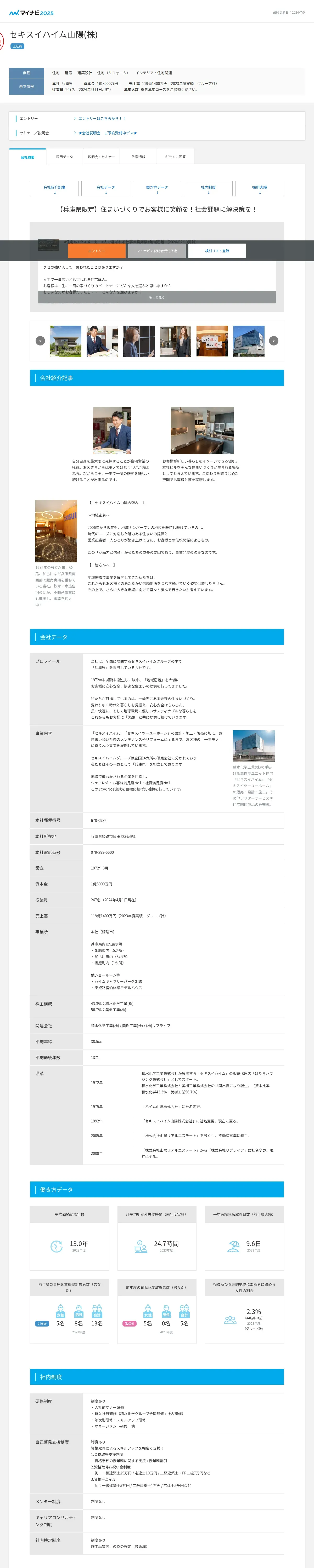
Task: Click the 最終更新日：2024/7/9 text
Action: pos(289,12)
